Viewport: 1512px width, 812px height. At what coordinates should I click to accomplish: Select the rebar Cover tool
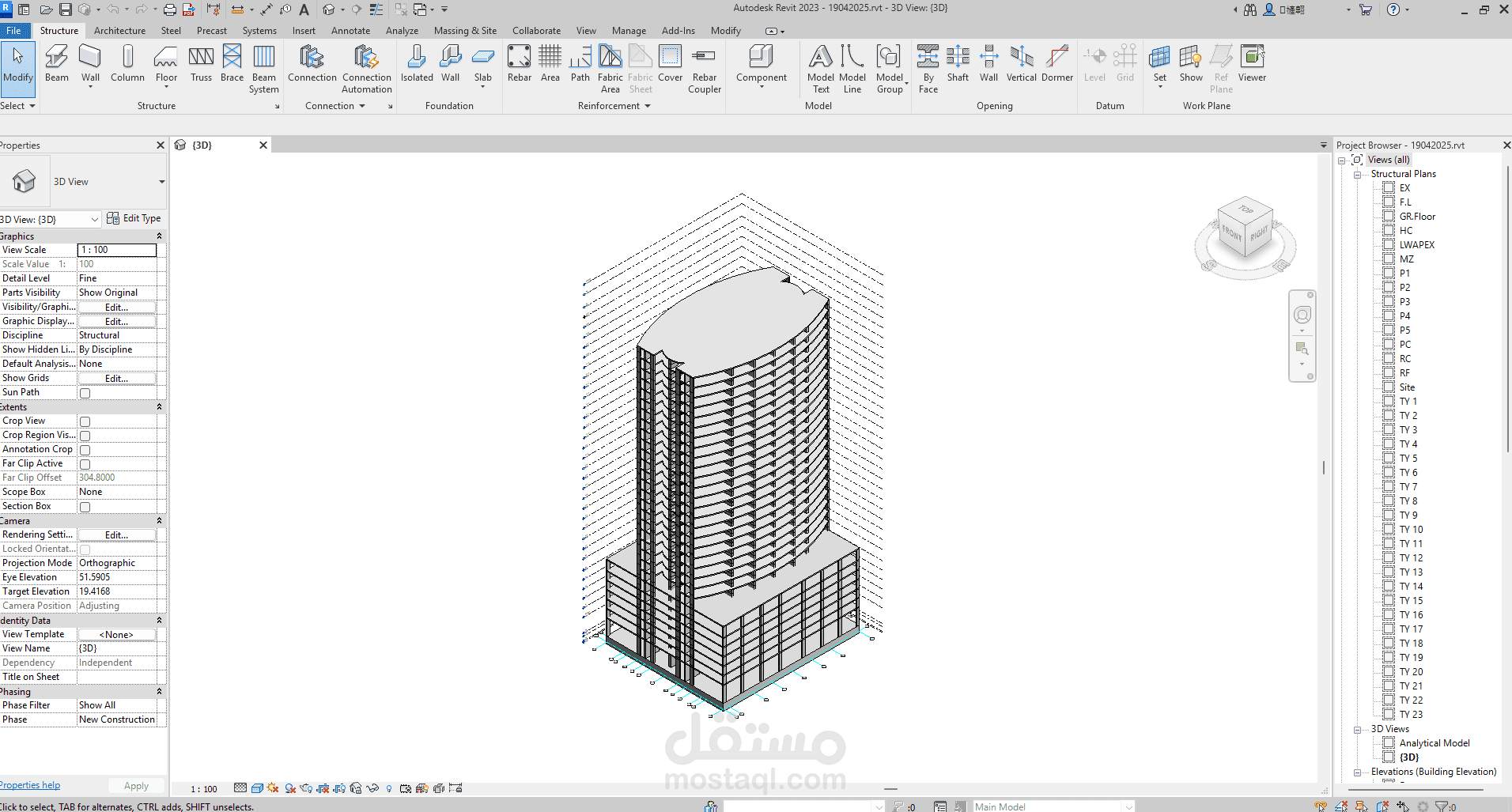tap(670, 63)
